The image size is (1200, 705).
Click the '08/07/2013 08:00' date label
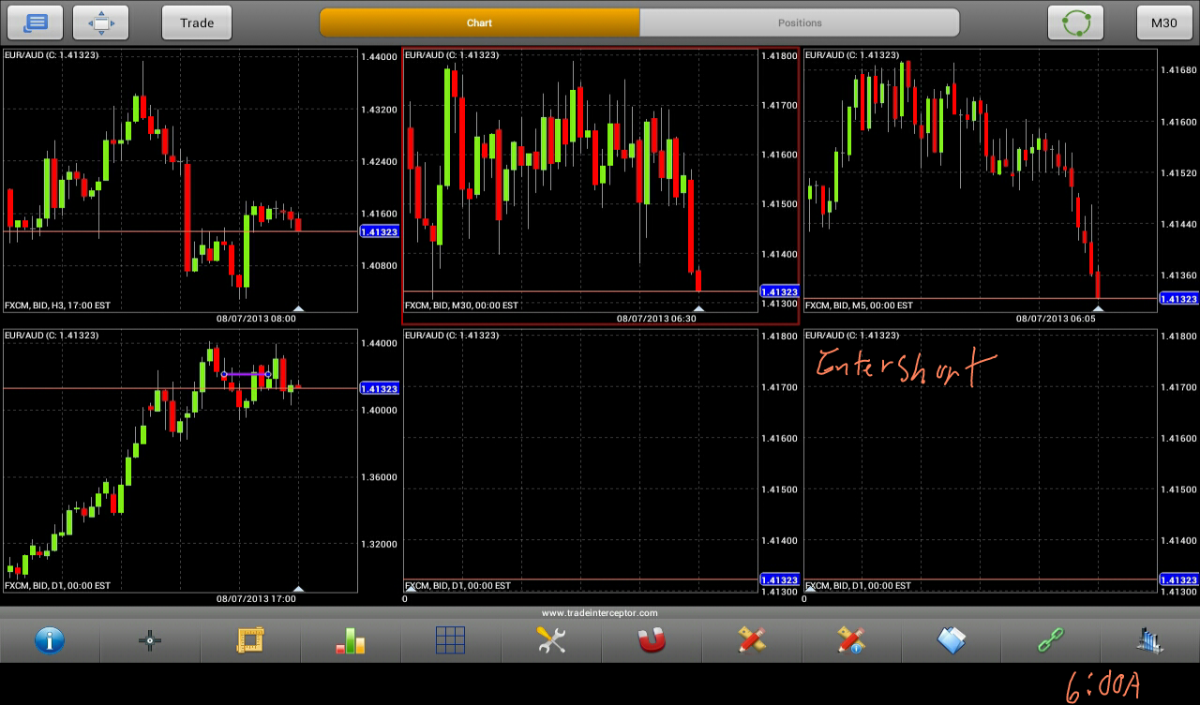256,318
